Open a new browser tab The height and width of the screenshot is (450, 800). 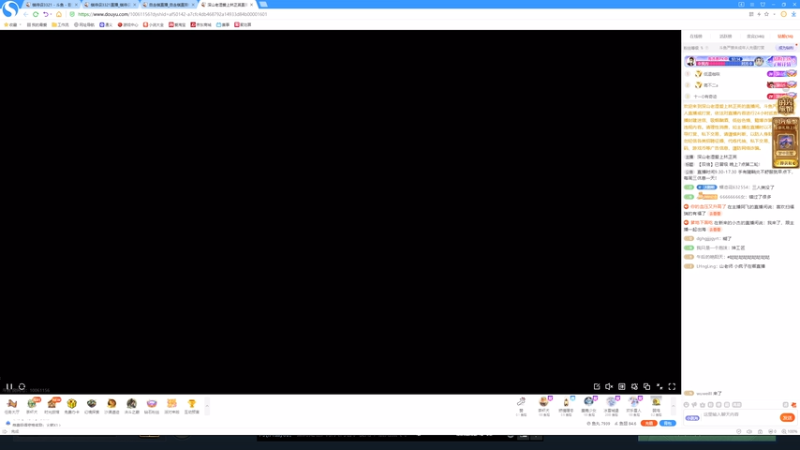[x=263, y=4]
